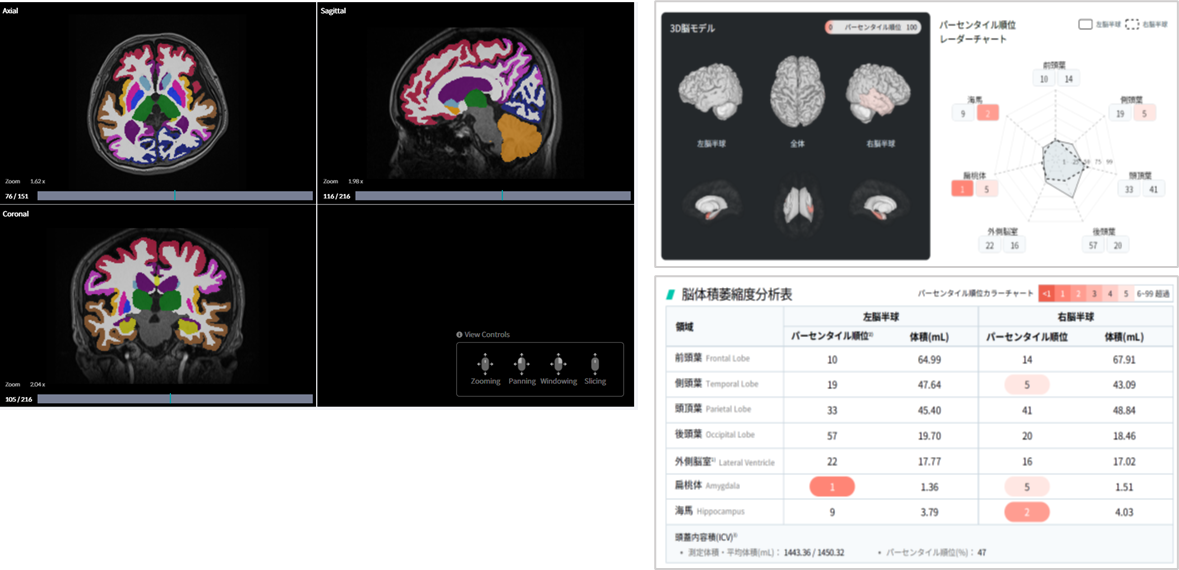Click the '6~99' percentile color chart swatch
Viewport: 1179px width, 570px height.
(1147, 294)
